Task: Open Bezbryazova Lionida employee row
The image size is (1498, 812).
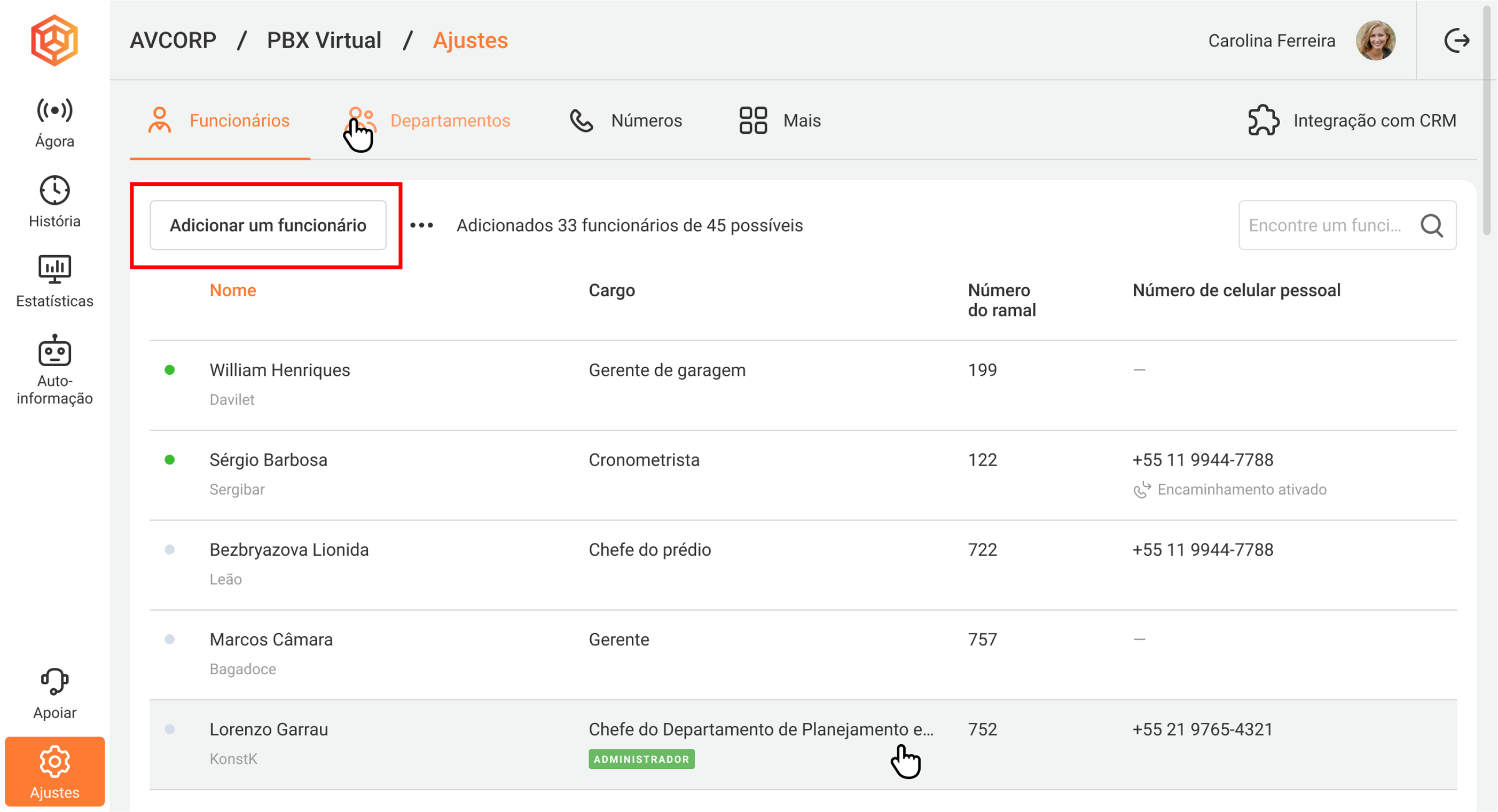Action: [x=803, y=565]
